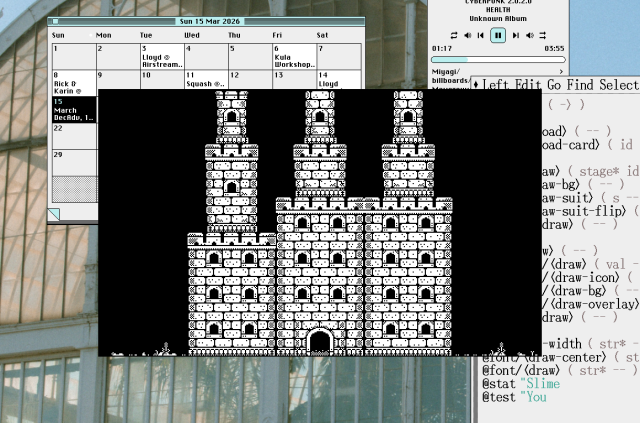Select day 9 in the calendar
640x423 pixels.
[118, 80]
